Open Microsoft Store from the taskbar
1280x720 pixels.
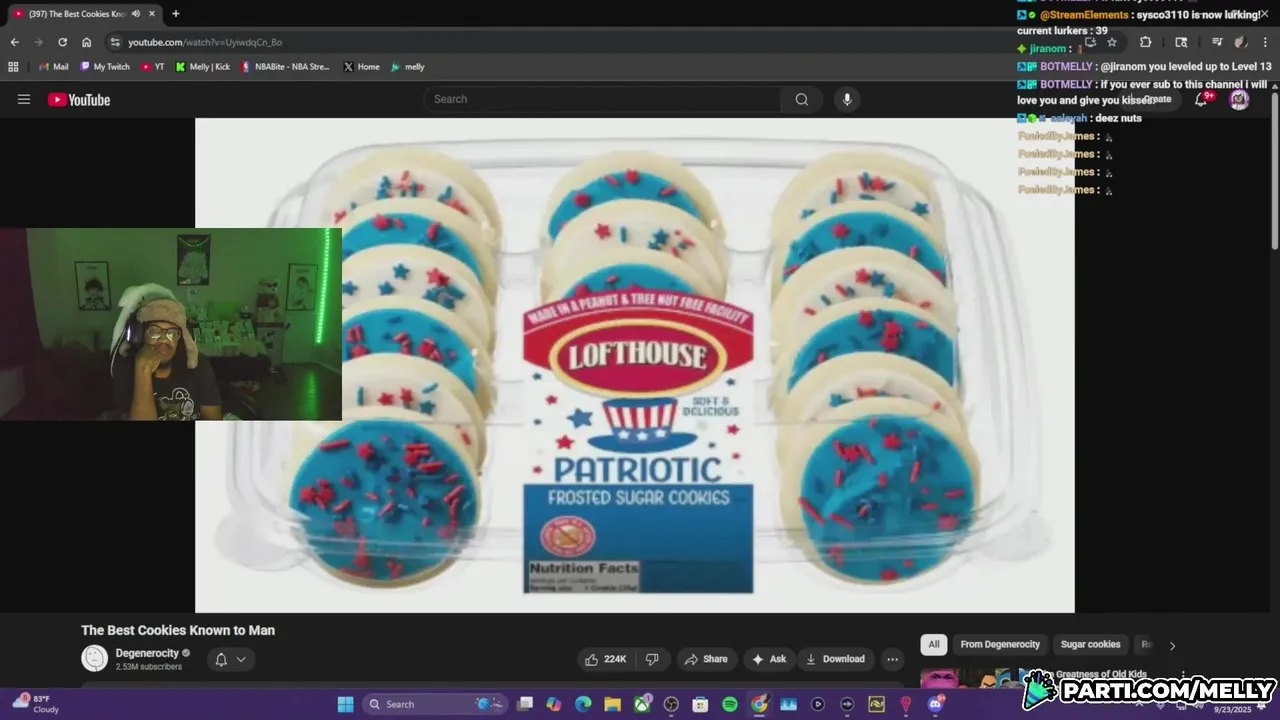(x=700, y=704)
